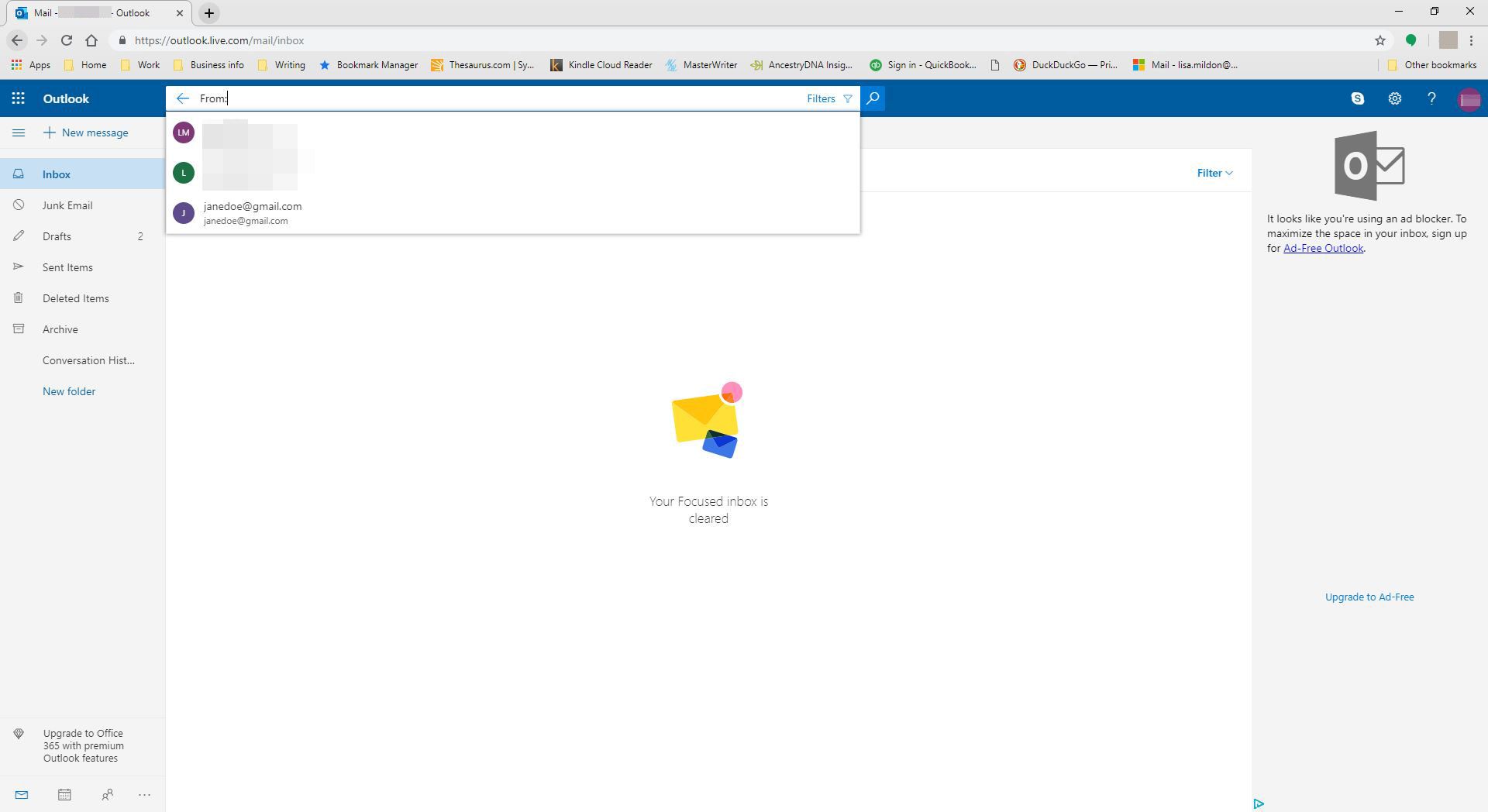1488x812 pixels.
Task: Open the Chrome profile avatar
Action: click(x=1448, y=40)
